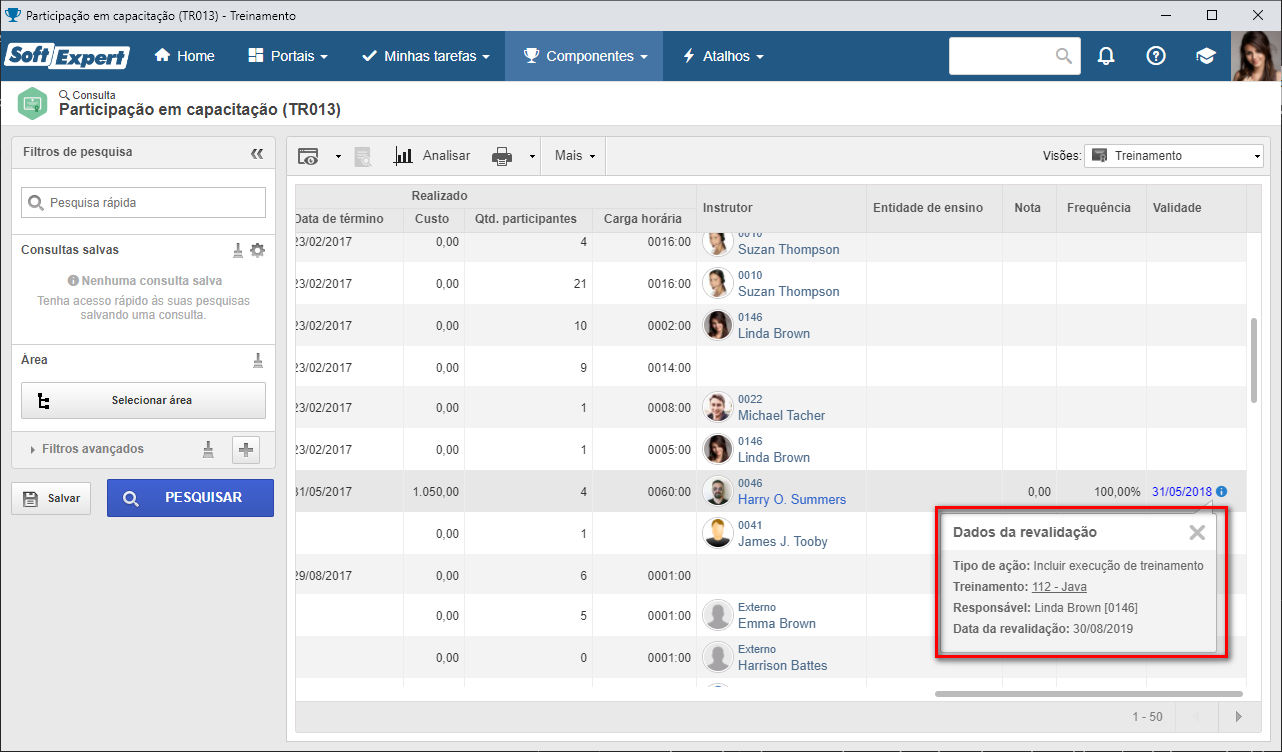Screen dimensions: 1282x752
Task: Click the Pesquisa rápida input field
Action: (x=143, y=202)
